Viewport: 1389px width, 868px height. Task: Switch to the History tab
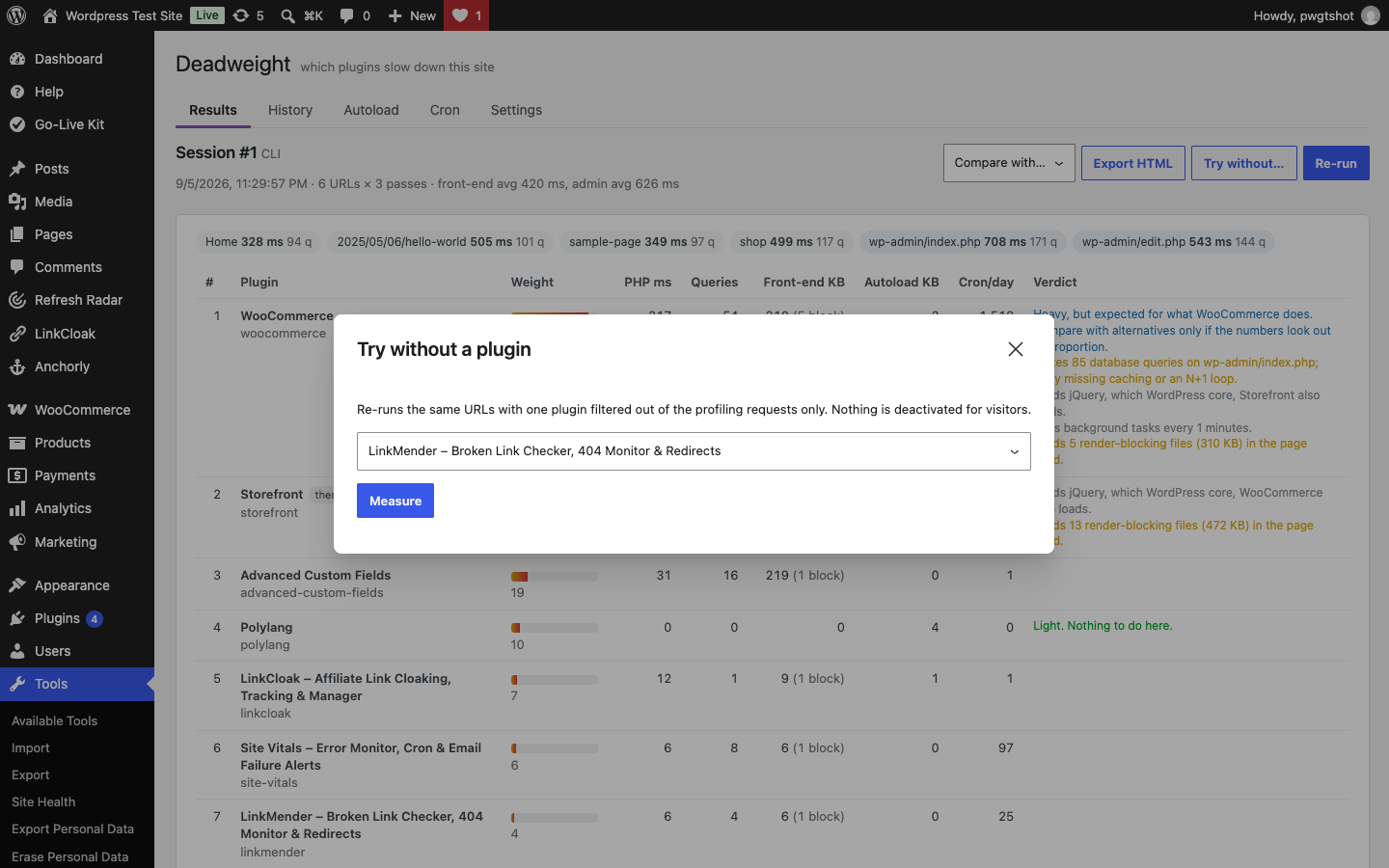(x=290, y=110)
